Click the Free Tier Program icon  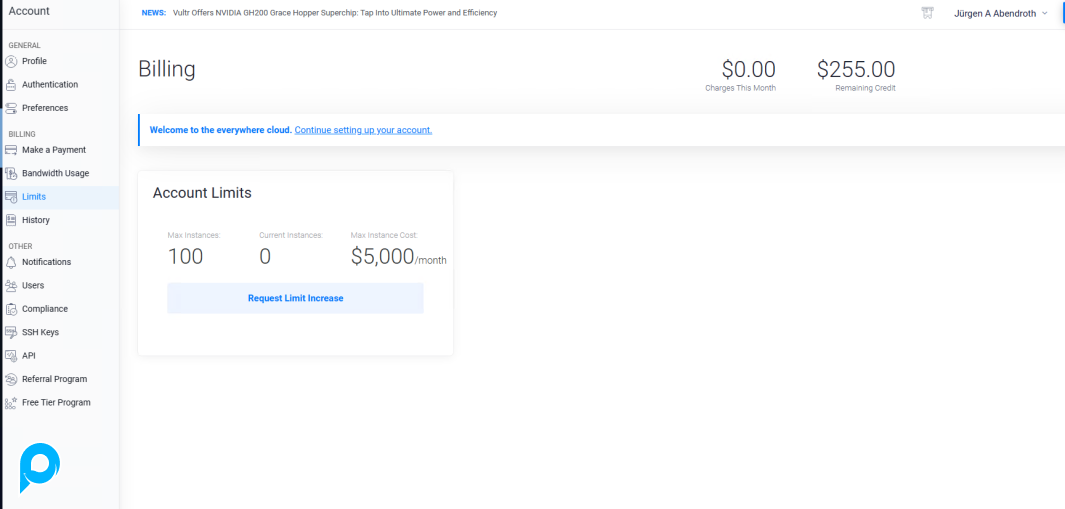pyautogui.click(x=11, y=403)
